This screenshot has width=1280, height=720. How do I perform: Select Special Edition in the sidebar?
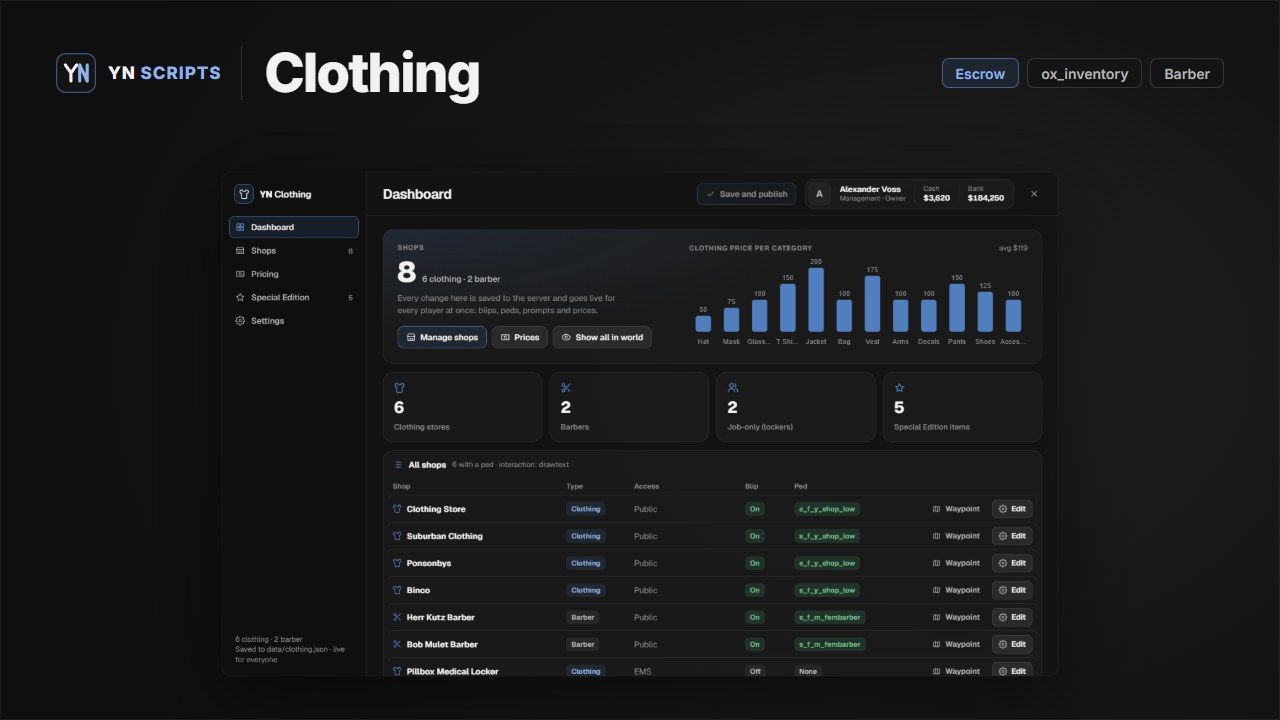coord(294,297)
